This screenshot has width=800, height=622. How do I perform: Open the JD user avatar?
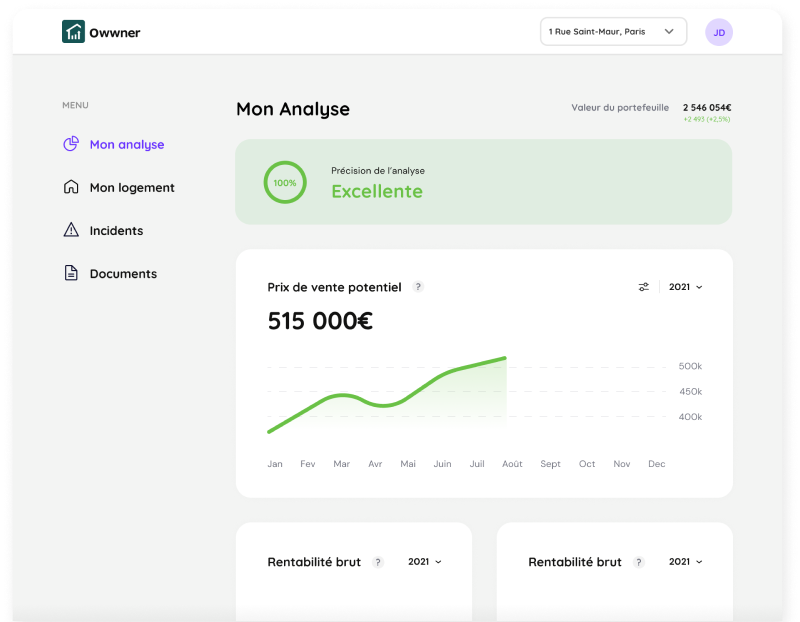coord(719,32)
